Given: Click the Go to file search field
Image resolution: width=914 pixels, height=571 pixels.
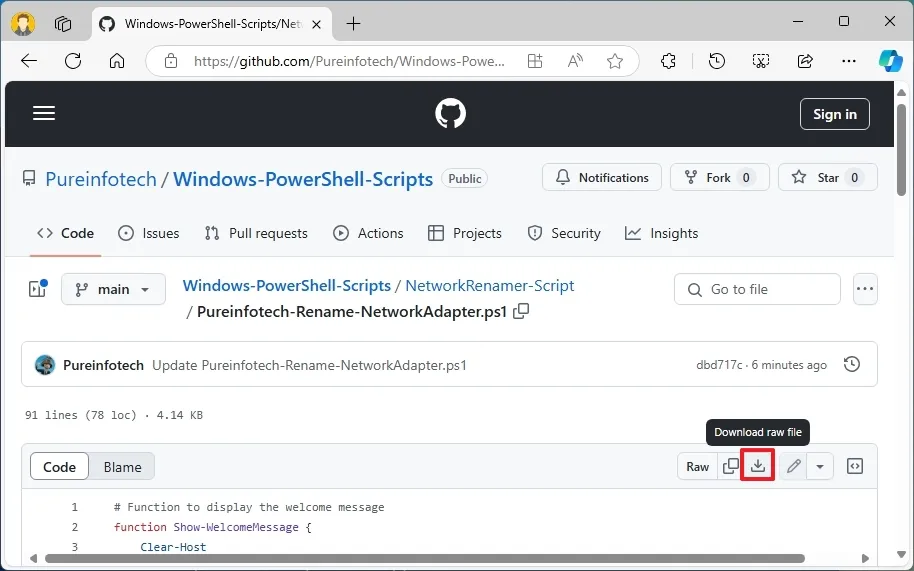Looking at the screenshot, I should point(757,289).
